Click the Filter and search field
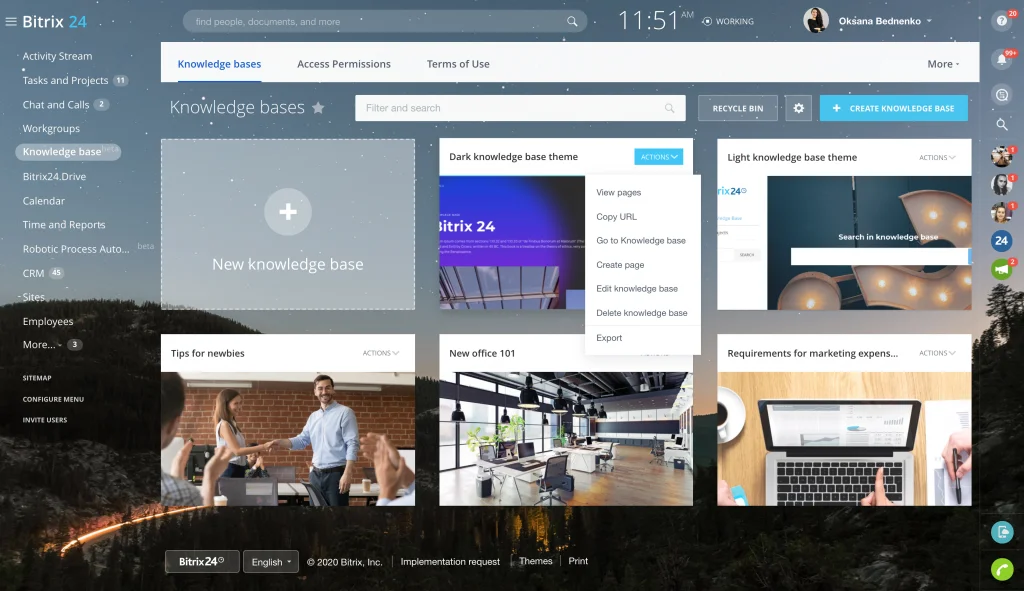 click(520, 108)
